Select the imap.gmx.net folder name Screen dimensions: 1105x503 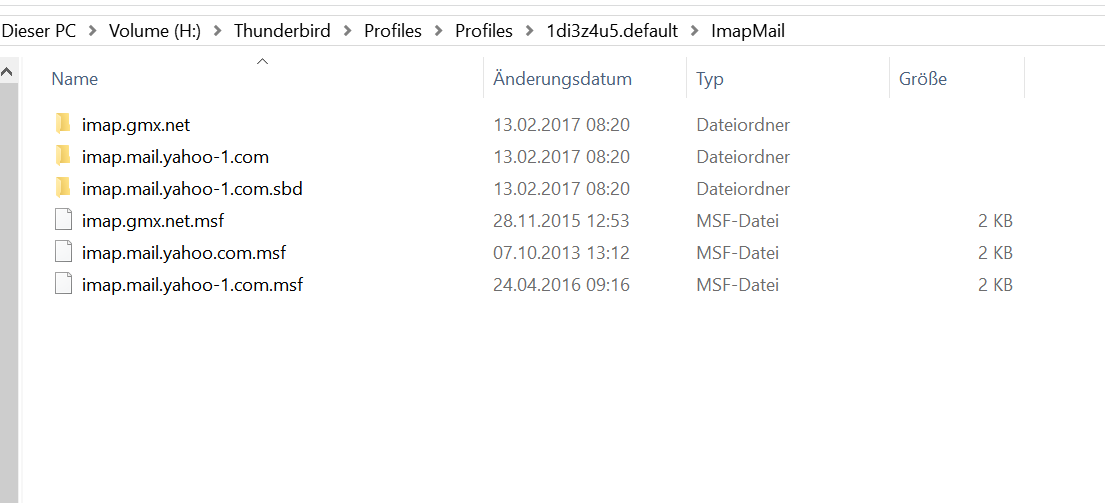tap(136, 125)
